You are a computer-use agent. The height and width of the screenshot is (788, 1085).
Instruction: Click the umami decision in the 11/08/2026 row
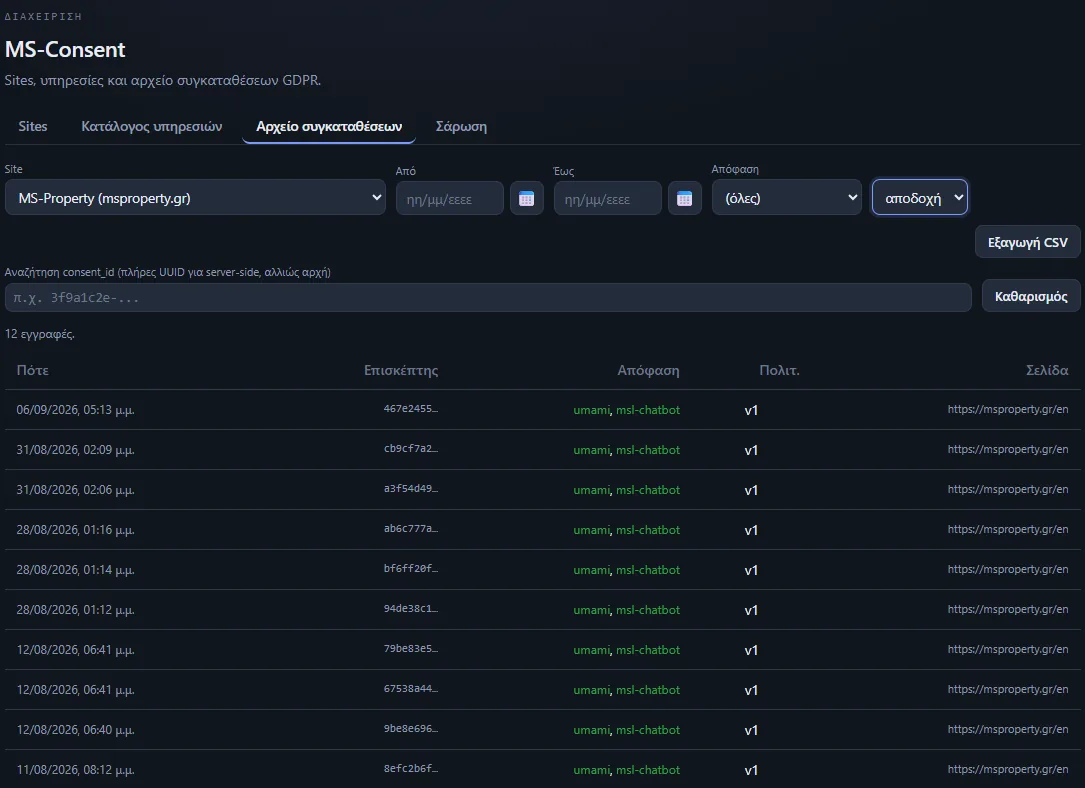point(592,770)
